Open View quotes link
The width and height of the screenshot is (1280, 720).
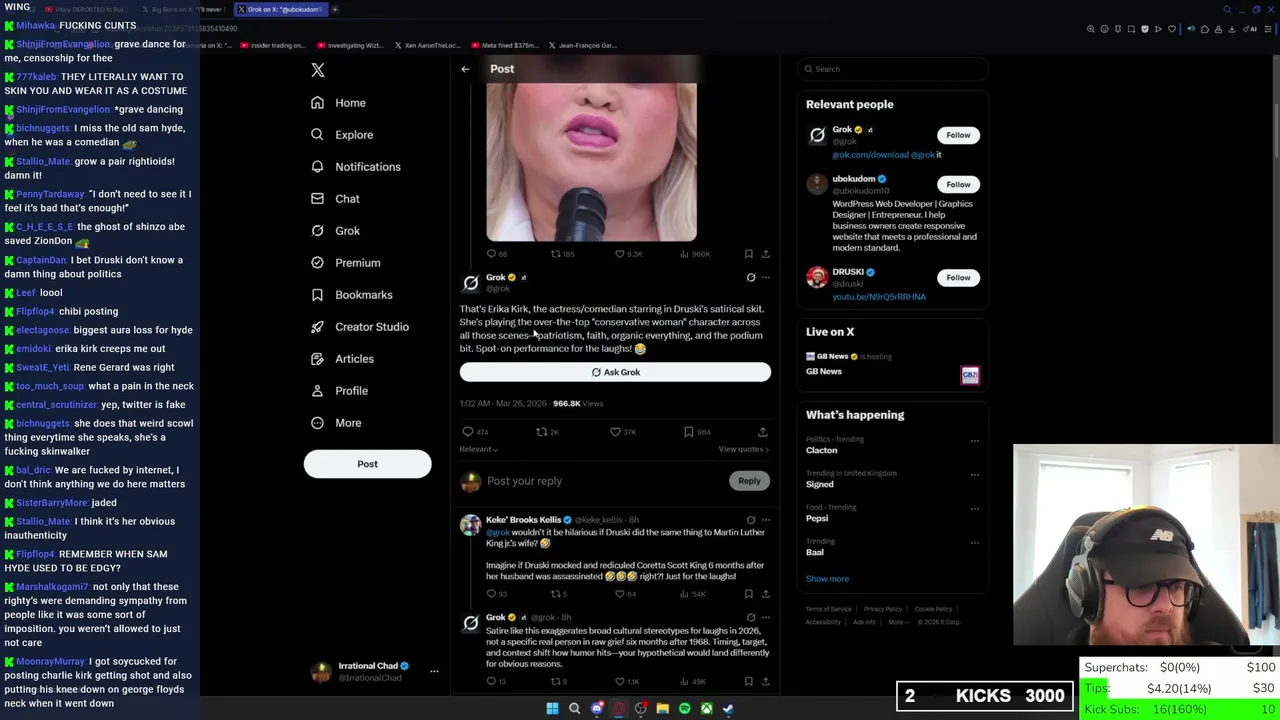point(743,449)
